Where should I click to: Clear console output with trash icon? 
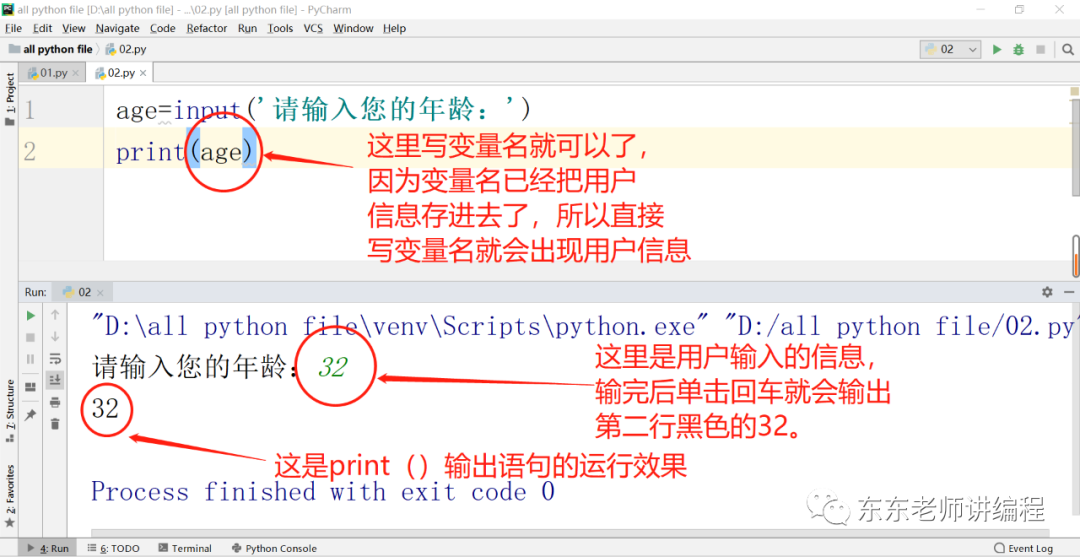point(56,424)
